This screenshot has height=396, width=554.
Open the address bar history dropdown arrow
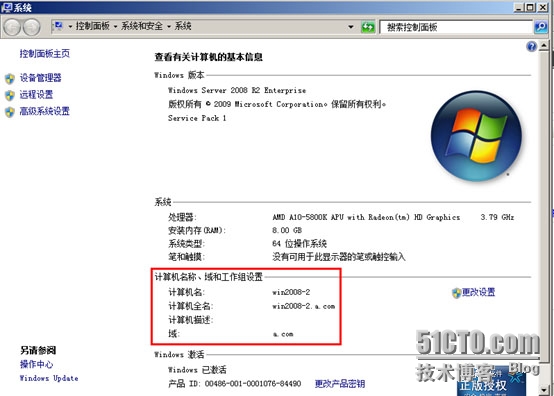(x=351, y=27)
